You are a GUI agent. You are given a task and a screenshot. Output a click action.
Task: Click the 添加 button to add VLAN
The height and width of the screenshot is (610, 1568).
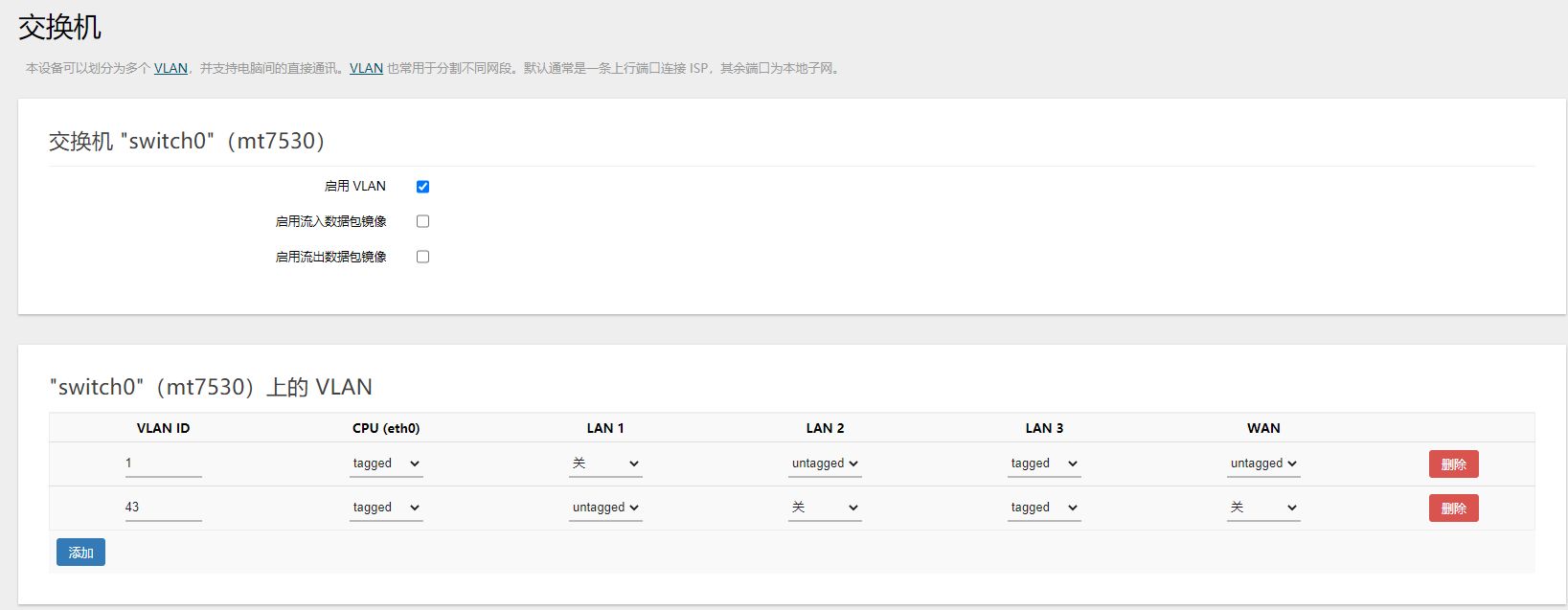[x=80, y=553]
